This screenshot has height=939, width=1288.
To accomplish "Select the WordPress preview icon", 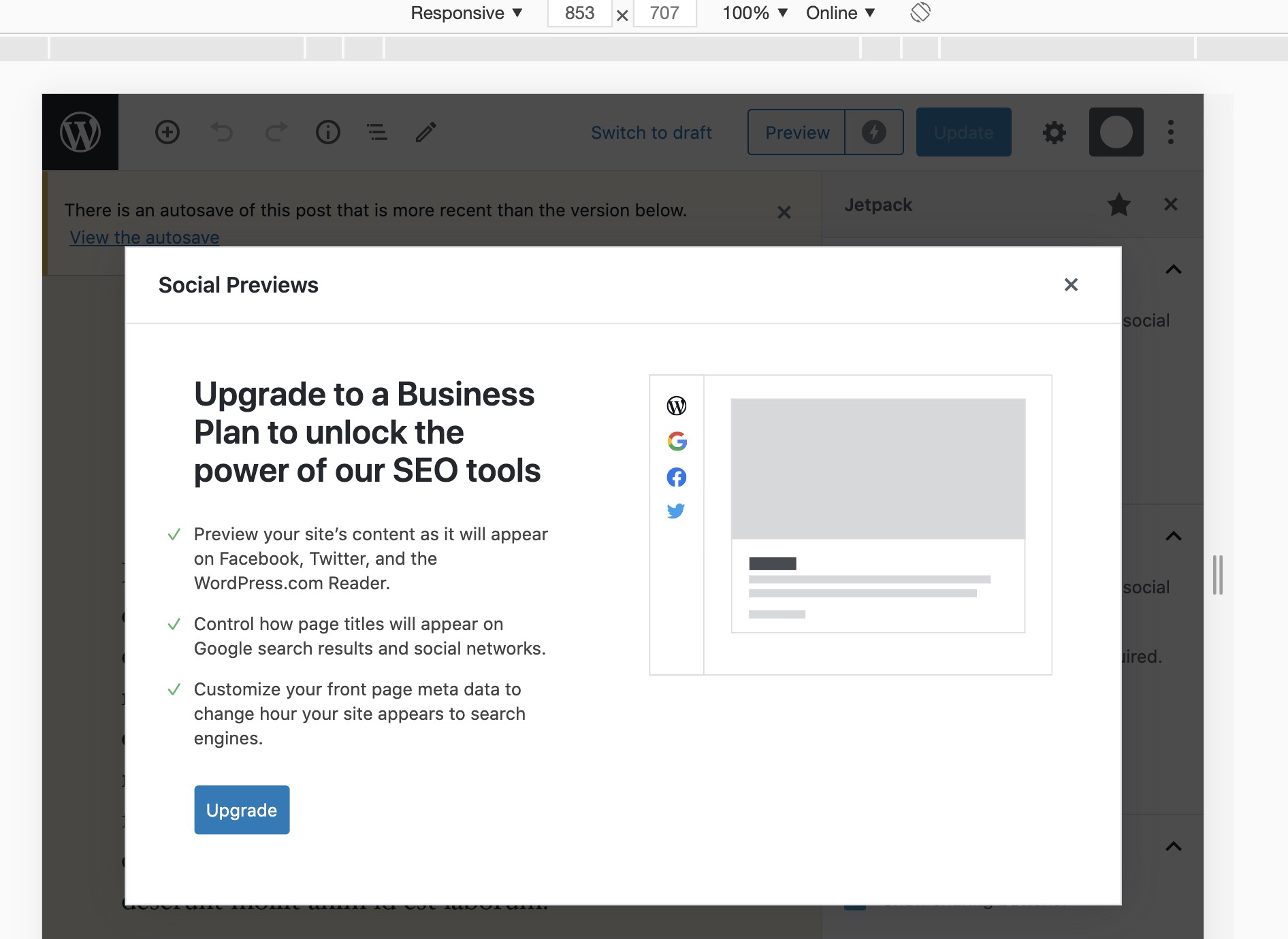I will click(676, 406).
